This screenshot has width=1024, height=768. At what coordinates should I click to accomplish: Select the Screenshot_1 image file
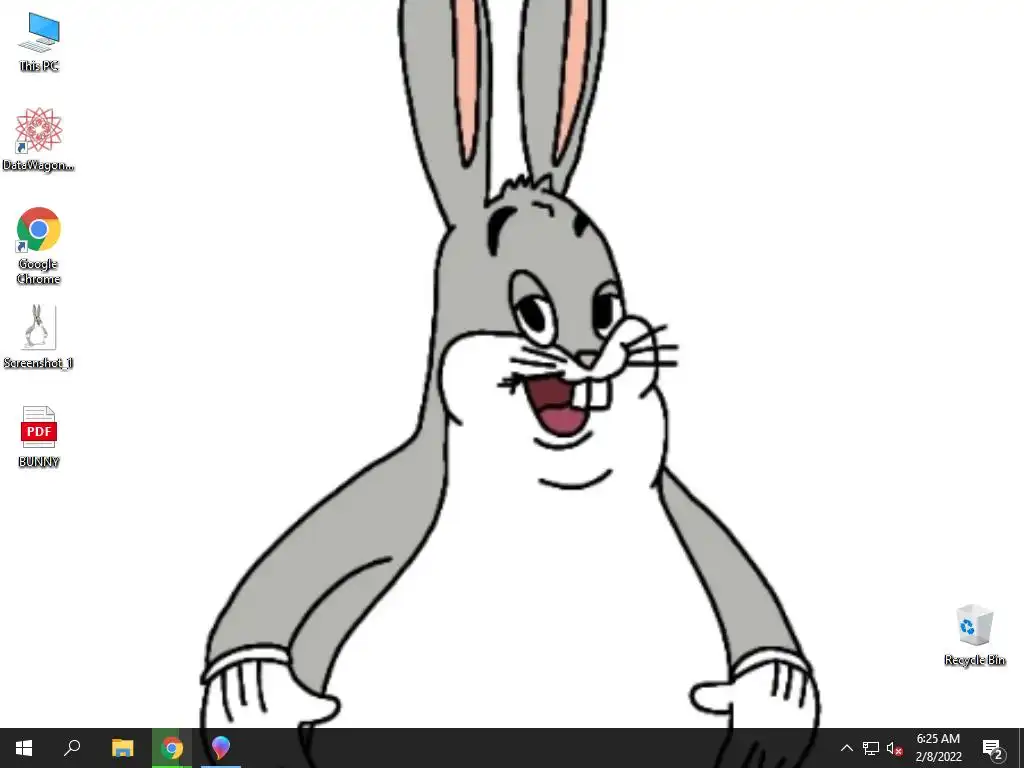39,337
